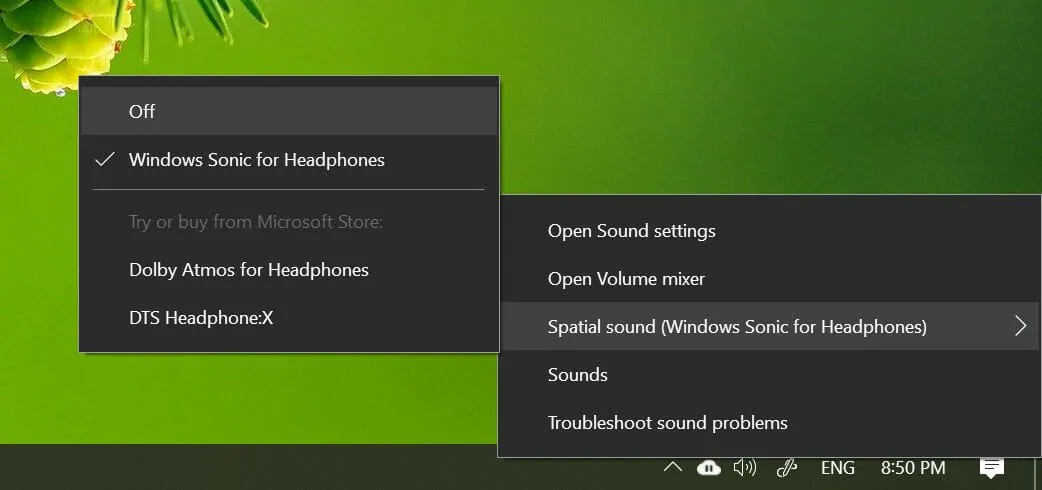This screenshot has height=490, width=1042.
Task: Pick DTS Headphone:X option
Action: 288,318
